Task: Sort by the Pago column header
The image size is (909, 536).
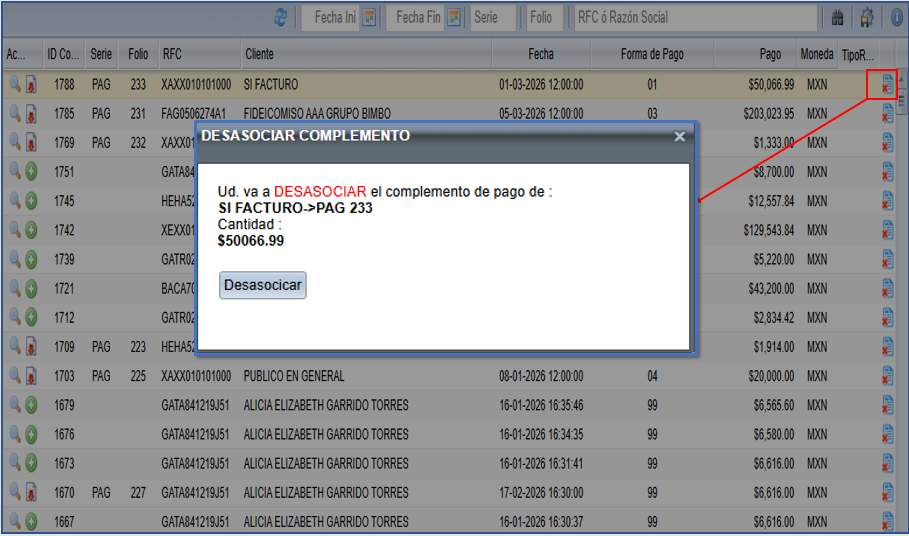Action: [x=769, y=54]
